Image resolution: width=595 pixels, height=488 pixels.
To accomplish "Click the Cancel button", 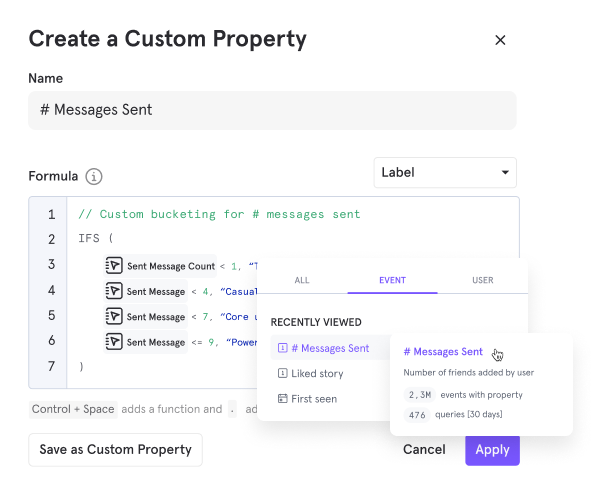I will click(x=424, y=450).
